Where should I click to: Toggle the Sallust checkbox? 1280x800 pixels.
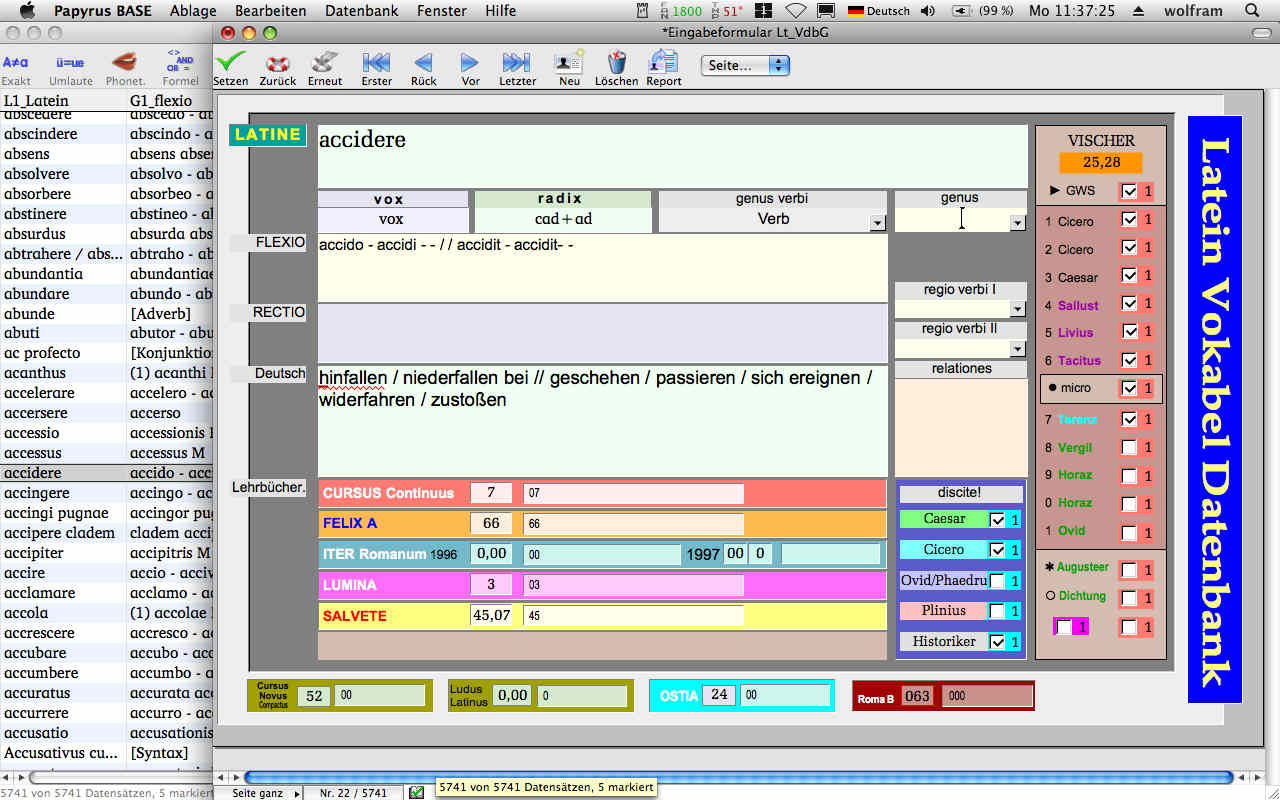1129,304
